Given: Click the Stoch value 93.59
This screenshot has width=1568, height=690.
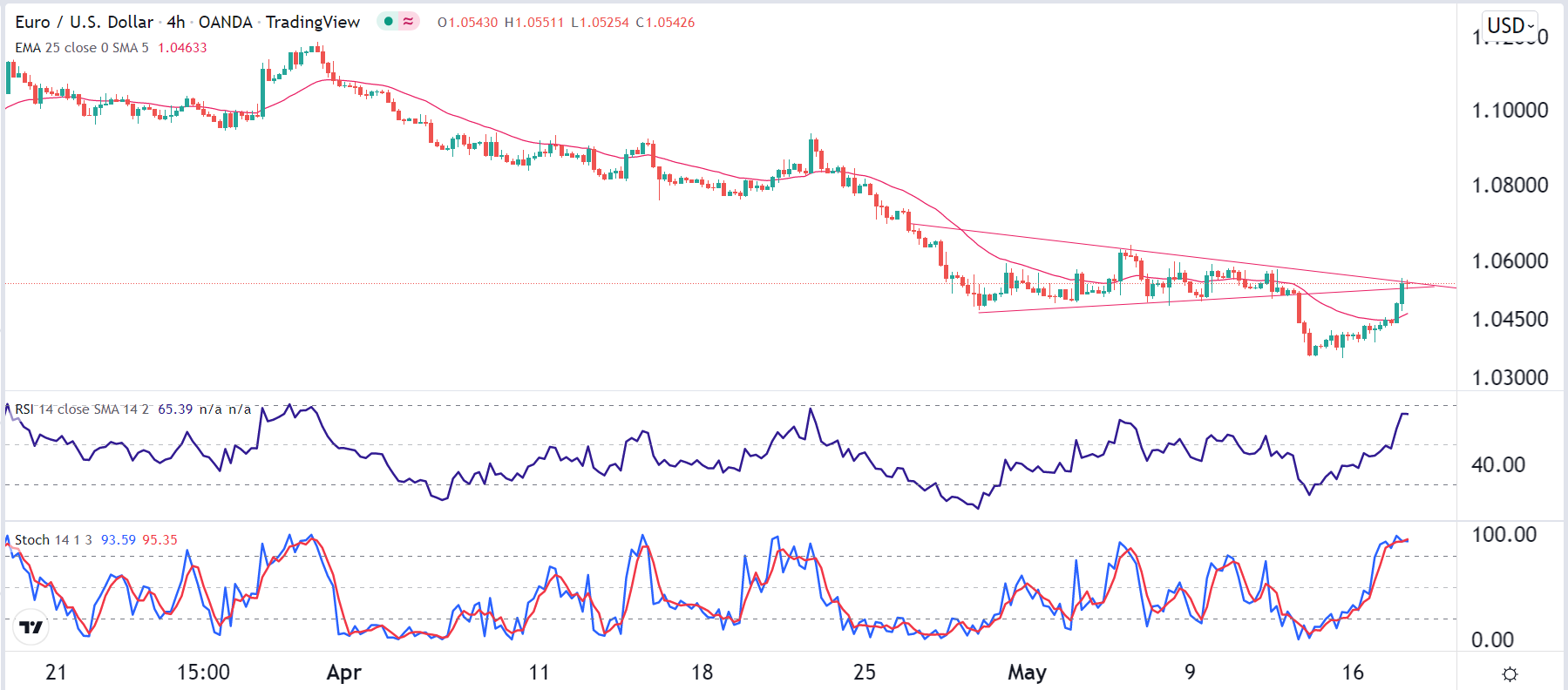Looking at the screenshot, I should tap(119, 540).
